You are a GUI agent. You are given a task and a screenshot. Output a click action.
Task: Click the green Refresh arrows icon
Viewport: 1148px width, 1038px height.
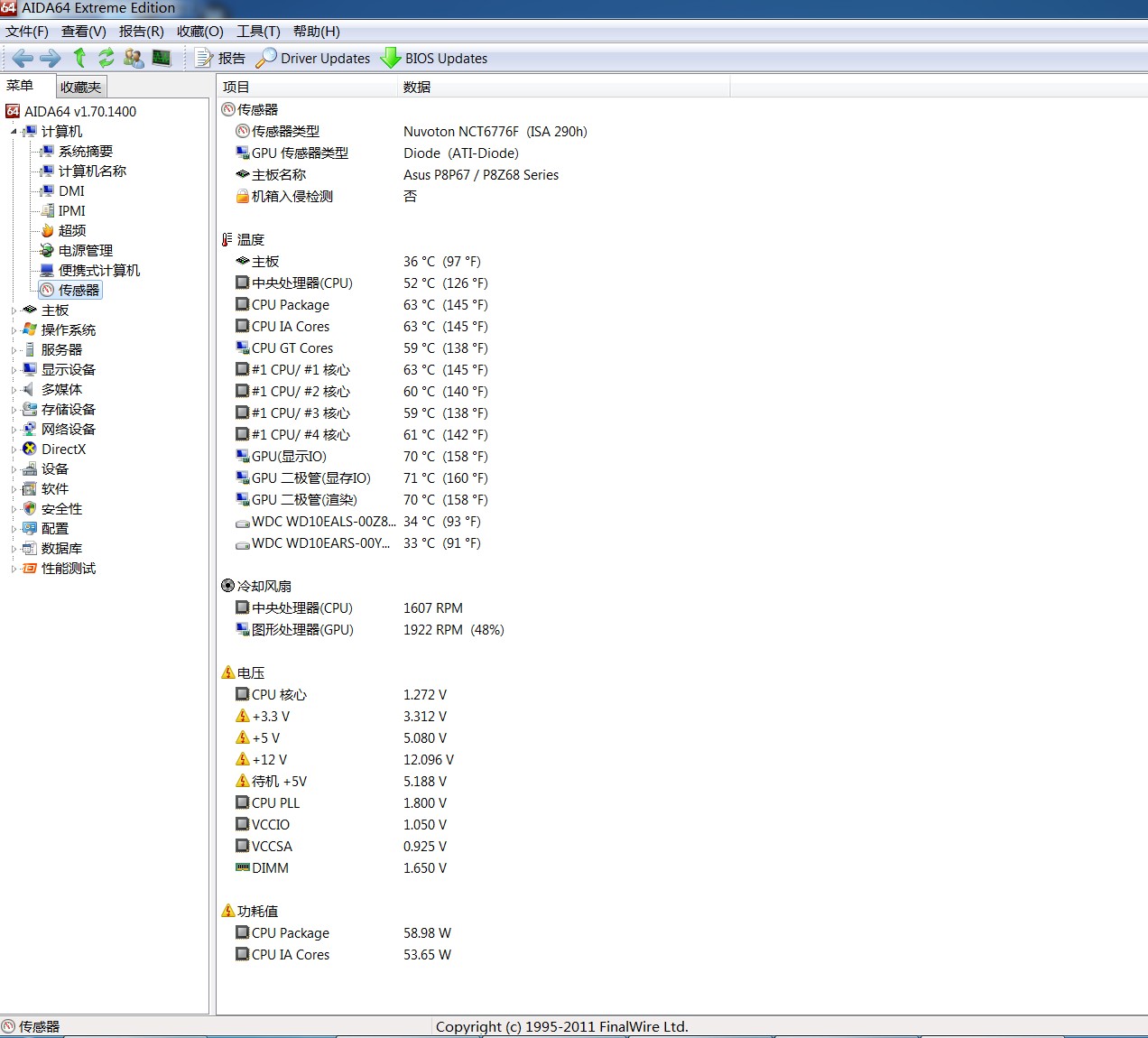tap(106, 58)
